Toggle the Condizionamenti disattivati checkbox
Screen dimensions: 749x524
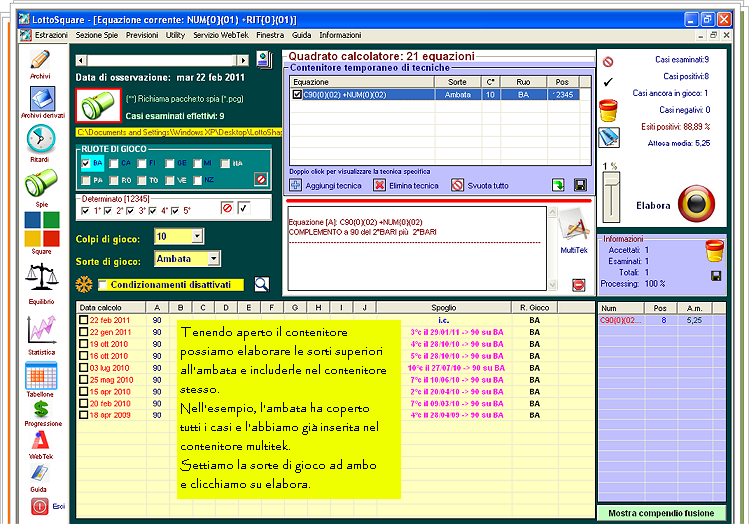point(103,285)
